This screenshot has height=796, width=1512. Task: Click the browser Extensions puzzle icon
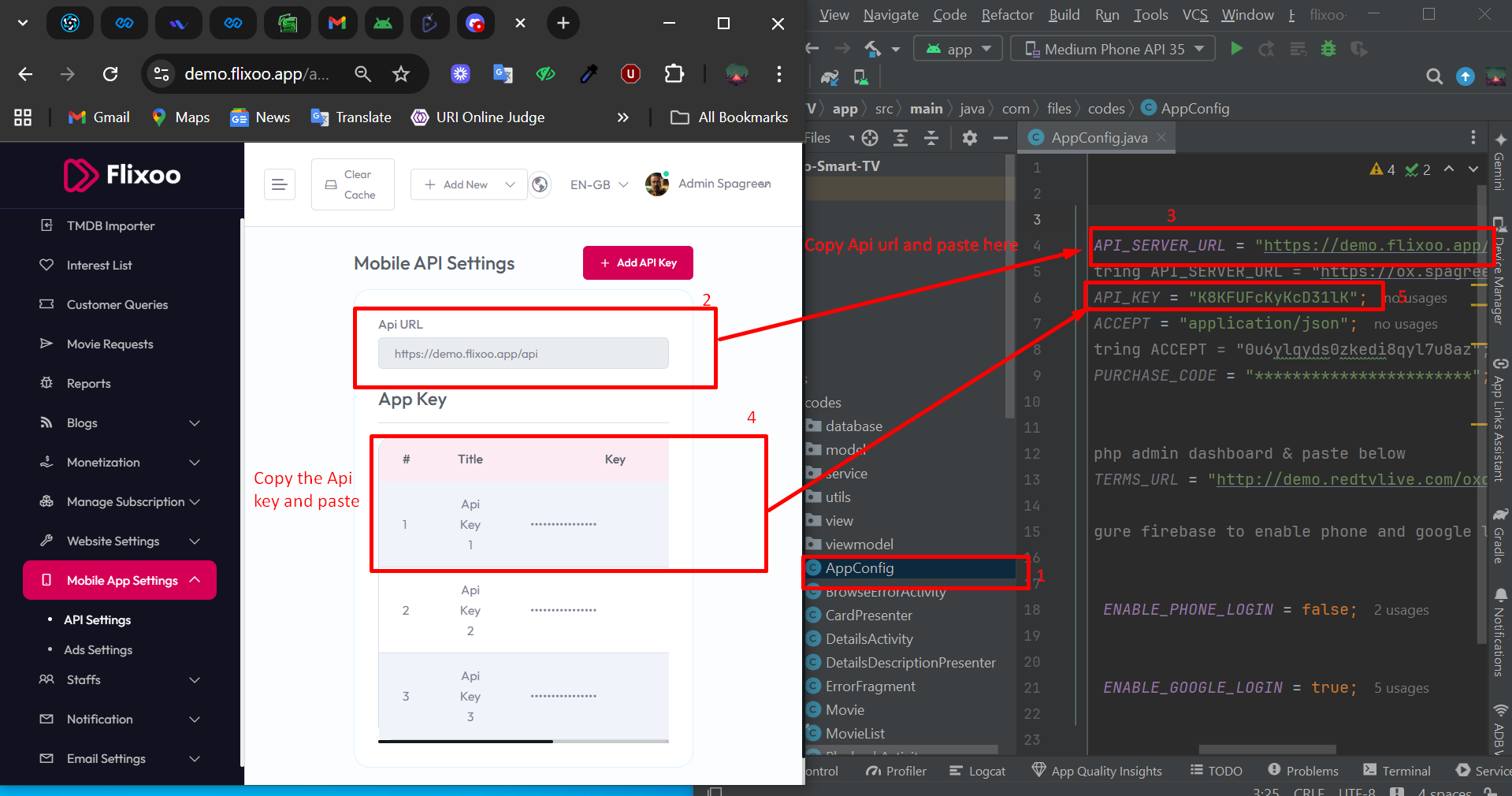(674, 74)
